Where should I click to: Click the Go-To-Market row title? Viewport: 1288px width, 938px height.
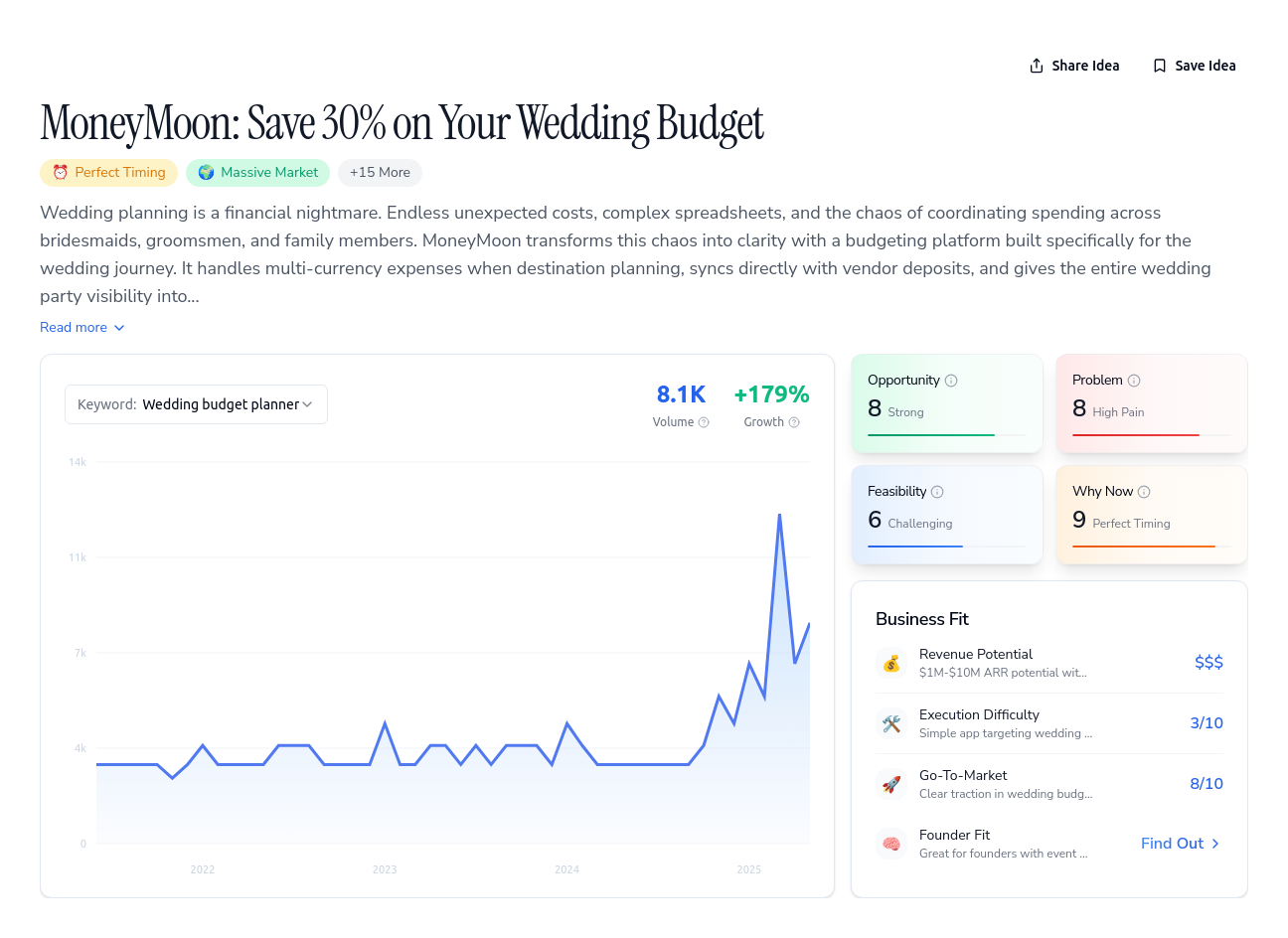pyautogui.click(x=963, y=775)
